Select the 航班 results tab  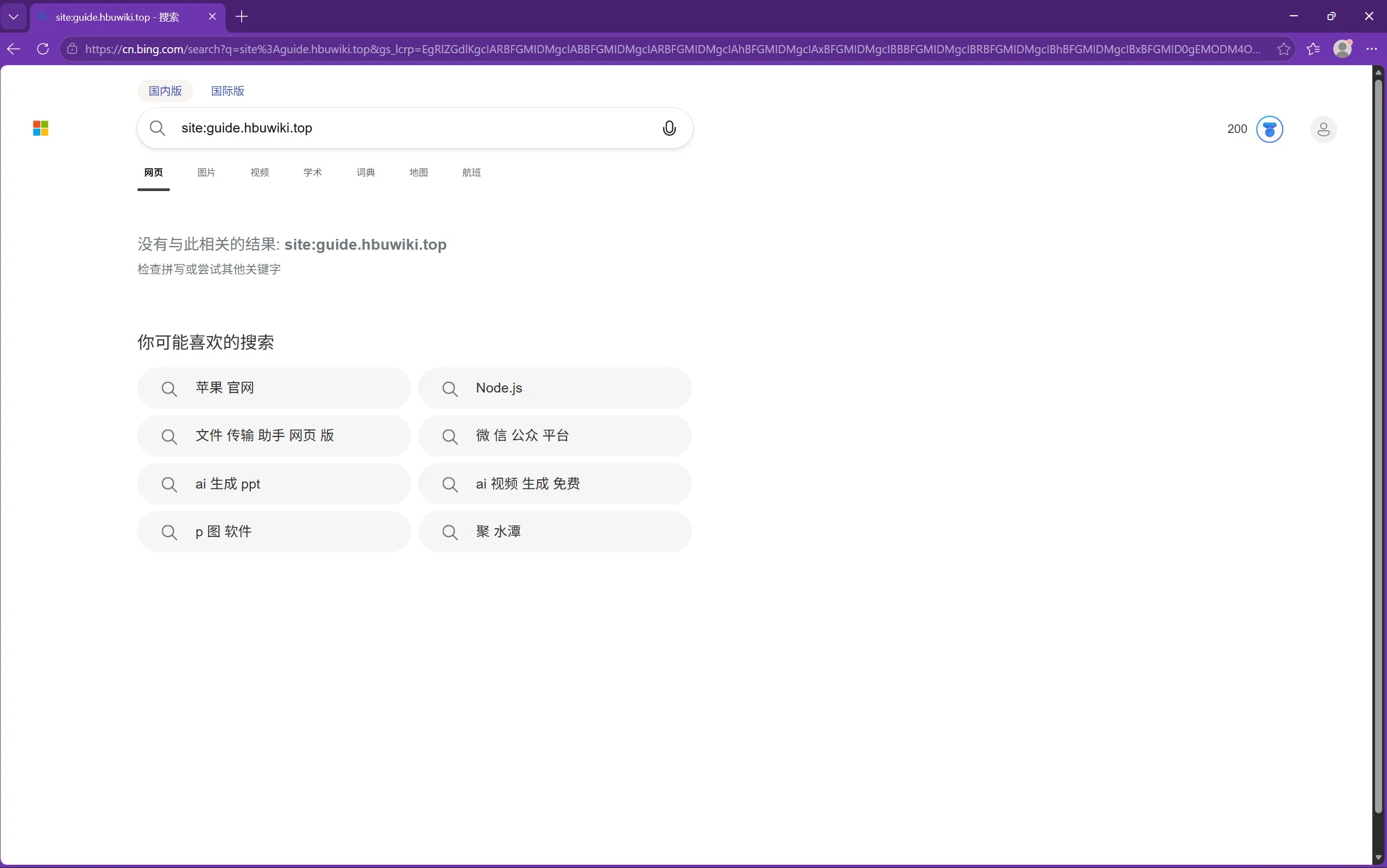pyautogui.click(x=471, y=173)
